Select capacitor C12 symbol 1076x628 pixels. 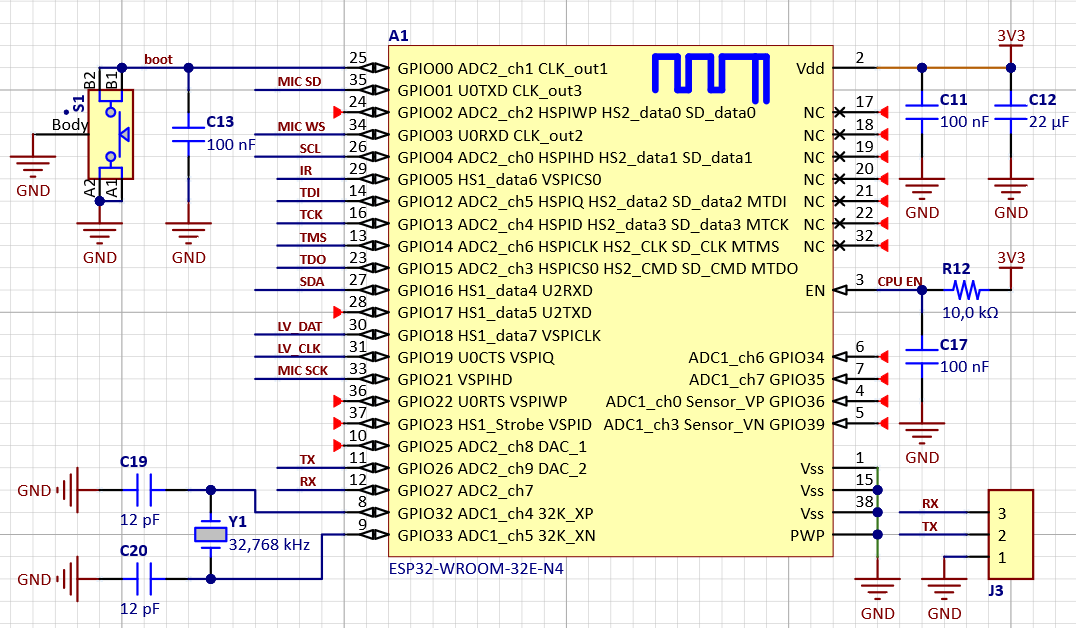pos(1011,113)
